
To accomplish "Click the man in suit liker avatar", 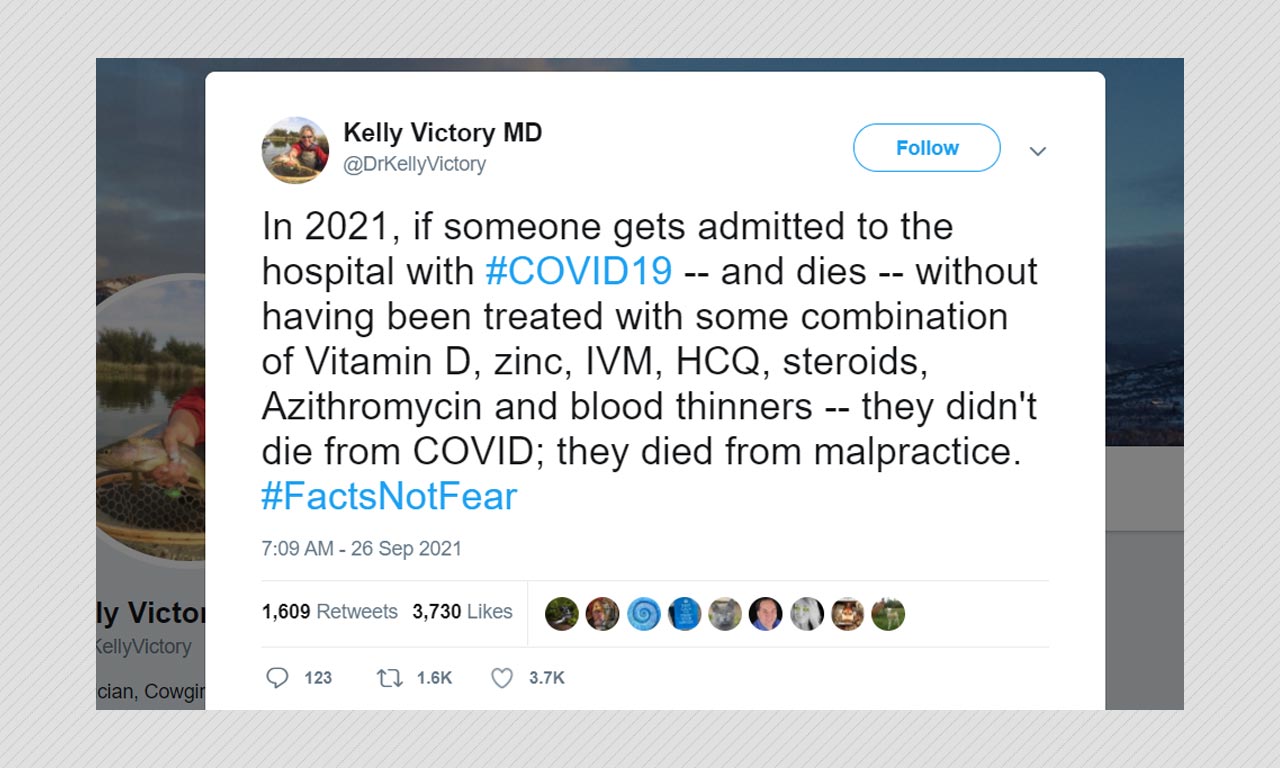I will point(766,613).
